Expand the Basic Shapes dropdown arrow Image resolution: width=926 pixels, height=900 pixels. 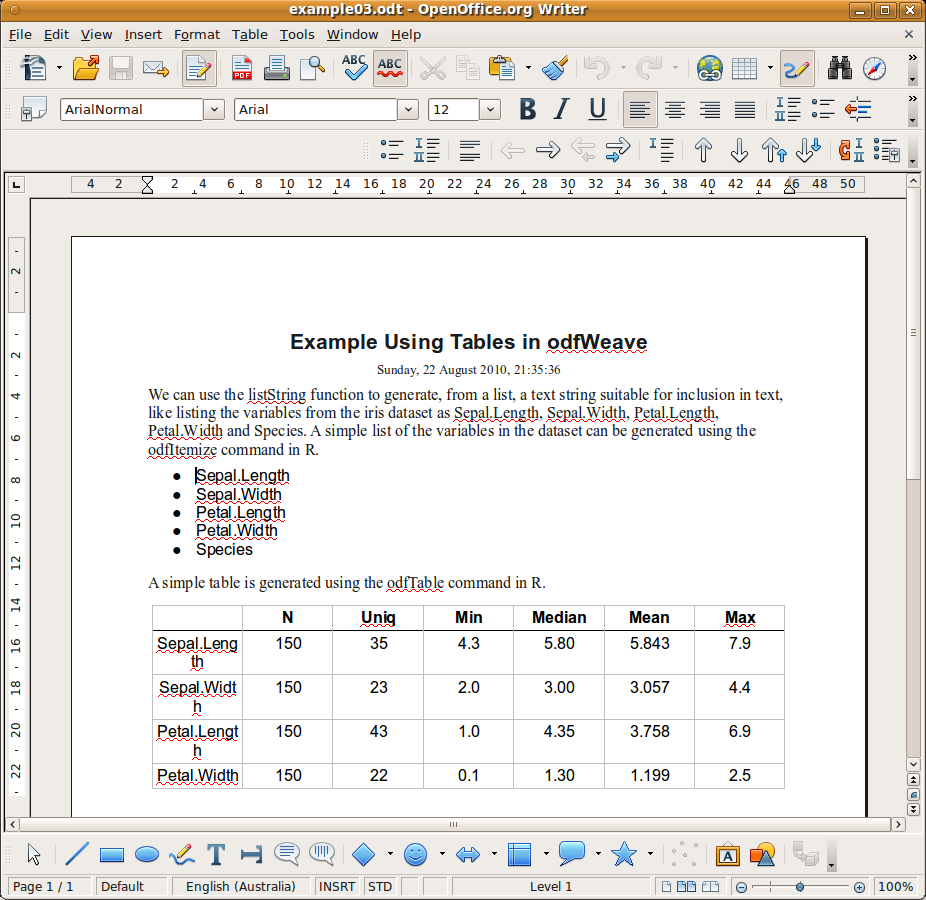[390, 854]
